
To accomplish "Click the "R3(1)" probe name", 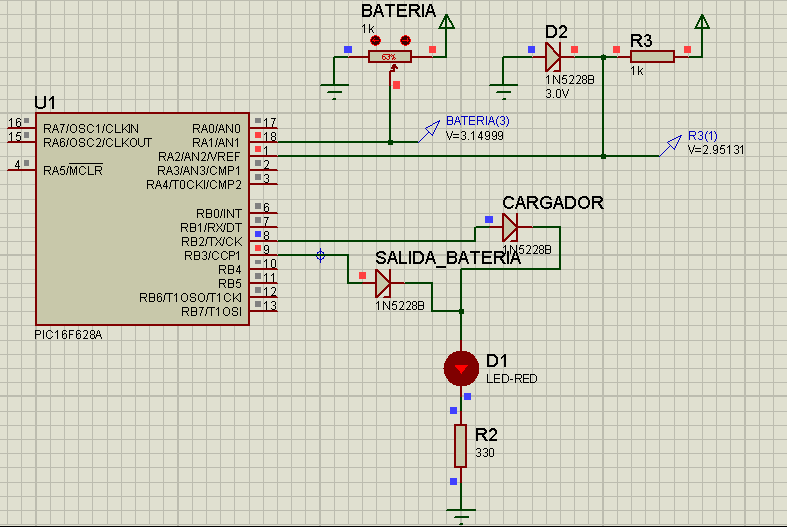I will pyautogui.click(x=703, y=136).
